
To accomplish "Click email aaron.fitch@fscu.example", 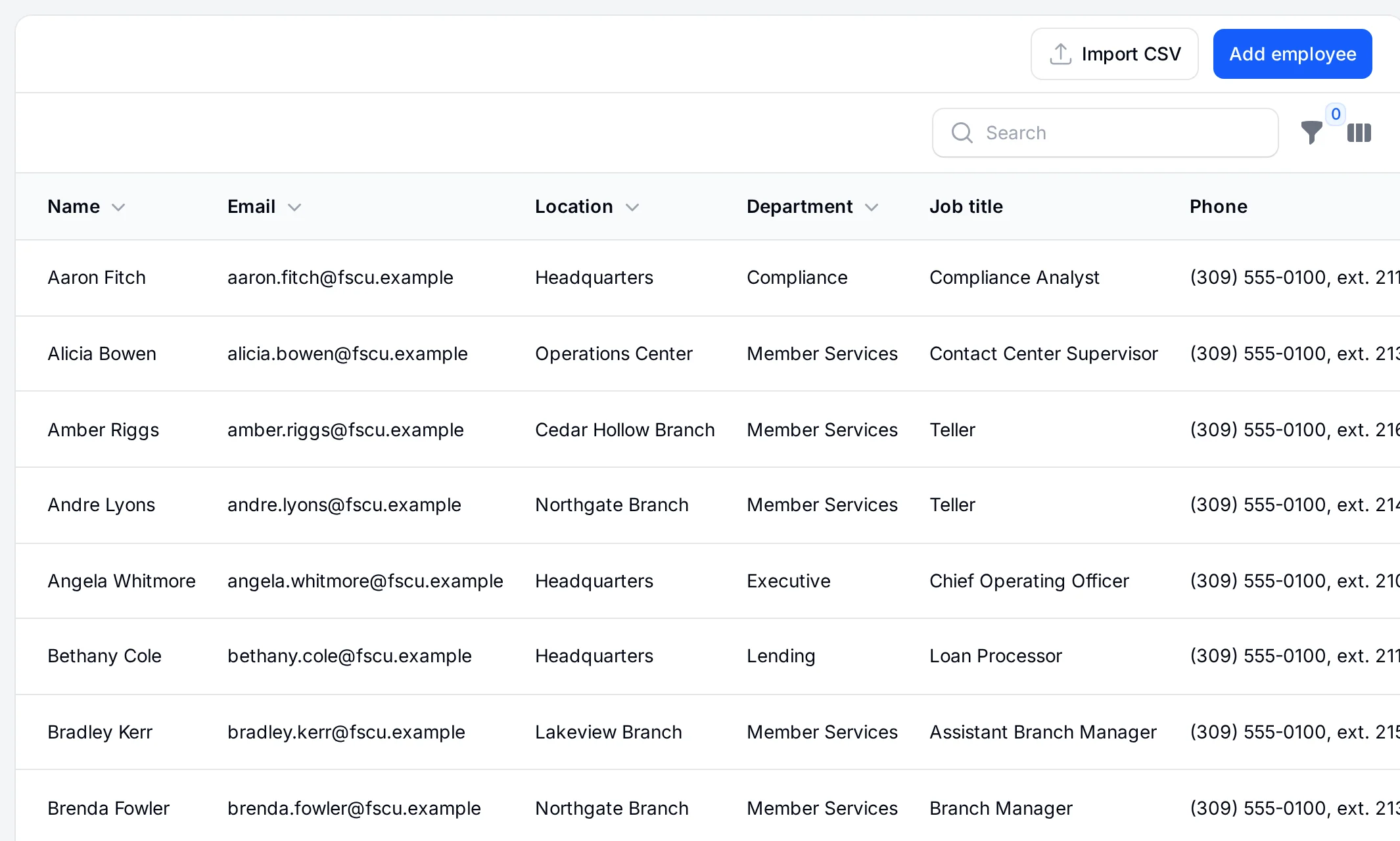I will [340, 277].
